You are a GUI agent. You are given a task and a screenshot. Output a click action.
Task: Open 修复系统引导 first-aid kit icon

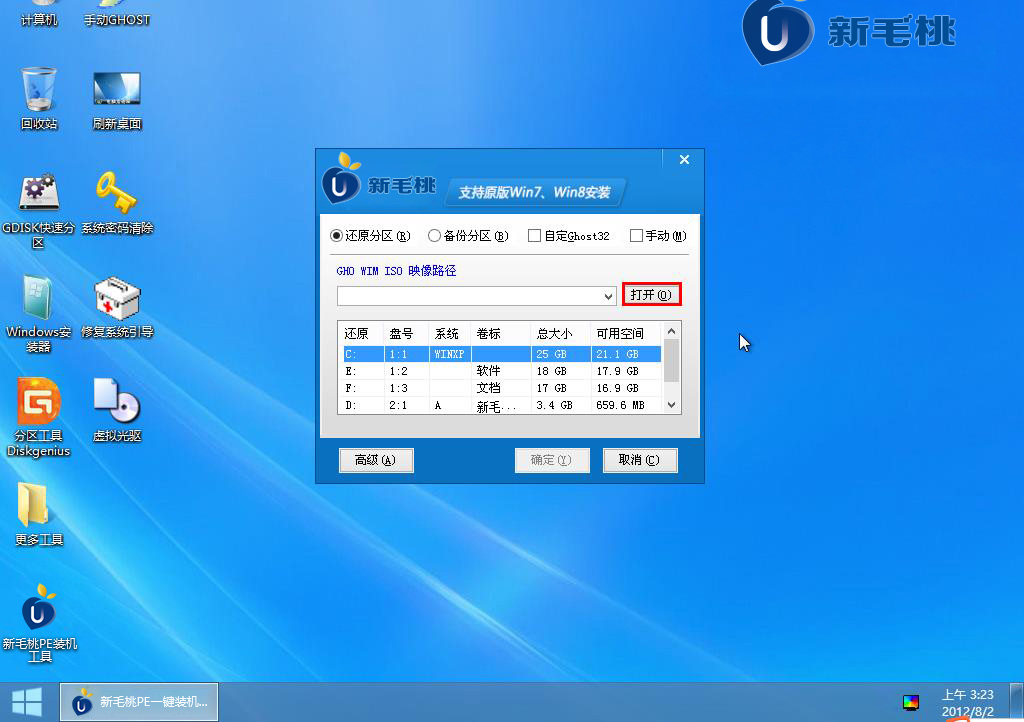[x=116, y=307]
